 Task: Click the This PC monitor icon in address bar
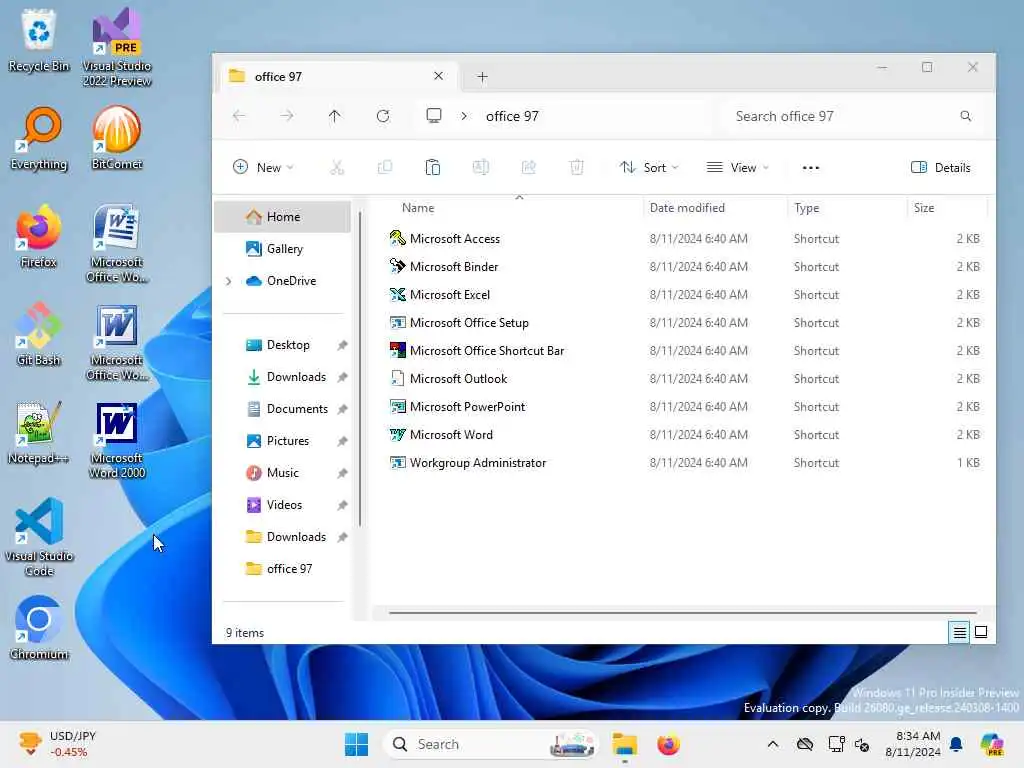pos(434,116)
